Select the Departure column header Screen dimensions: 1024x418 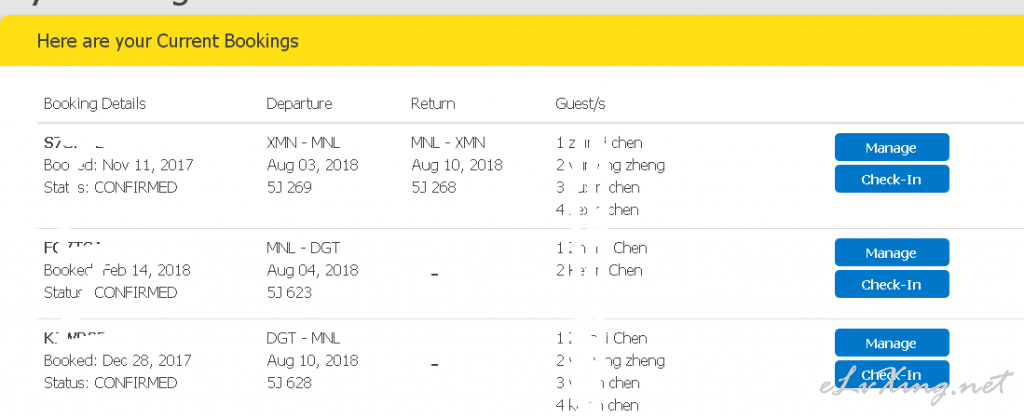pos(299,104)
